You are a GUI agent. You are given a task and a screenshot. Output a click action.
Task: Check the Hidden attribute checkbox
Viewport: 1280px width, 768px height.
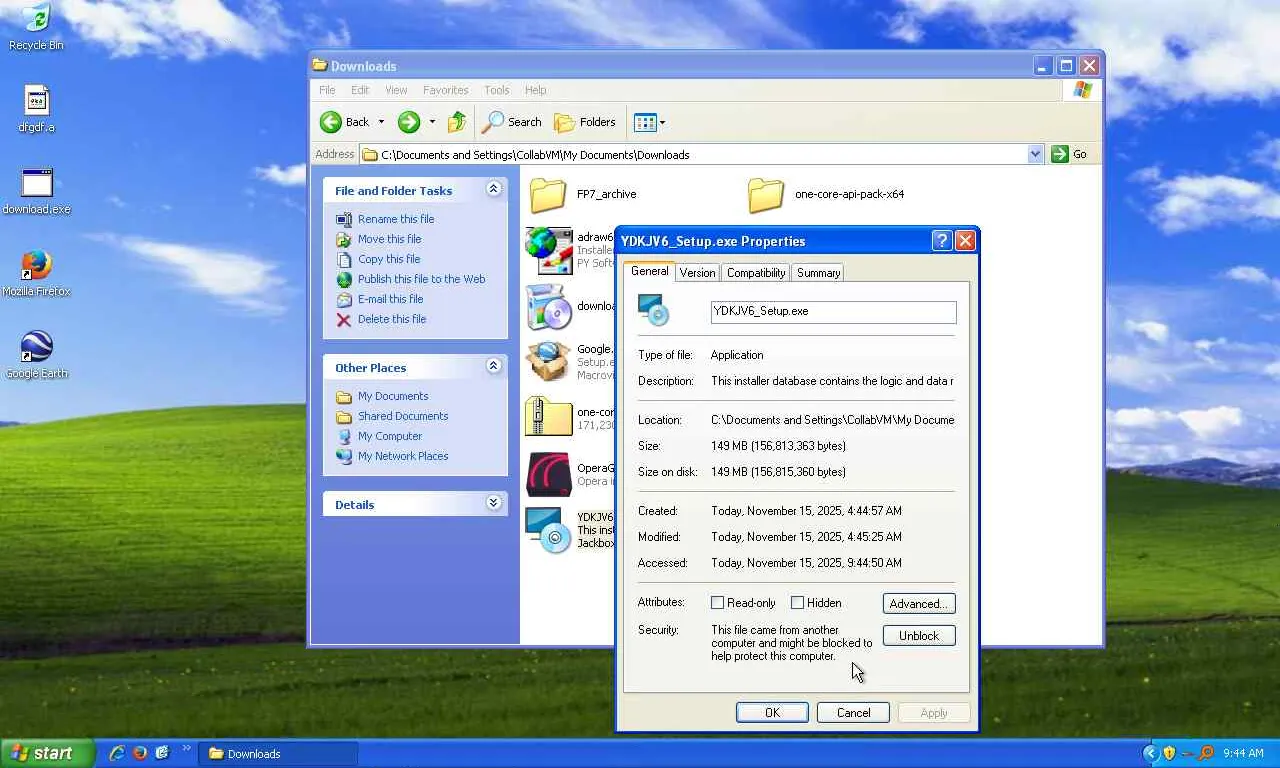coord(798,603)
